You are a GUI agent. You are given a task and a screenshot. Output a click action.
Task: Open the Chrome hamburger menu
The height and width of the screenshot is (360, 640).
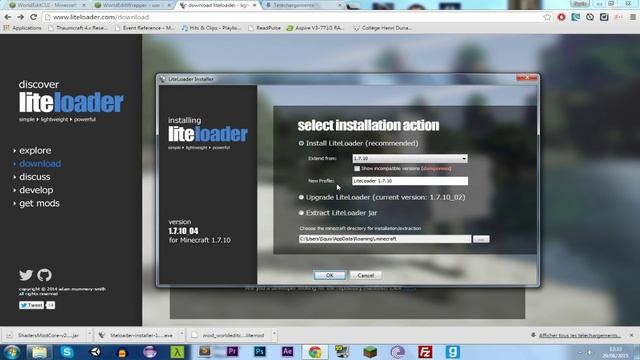coord(633,17)
